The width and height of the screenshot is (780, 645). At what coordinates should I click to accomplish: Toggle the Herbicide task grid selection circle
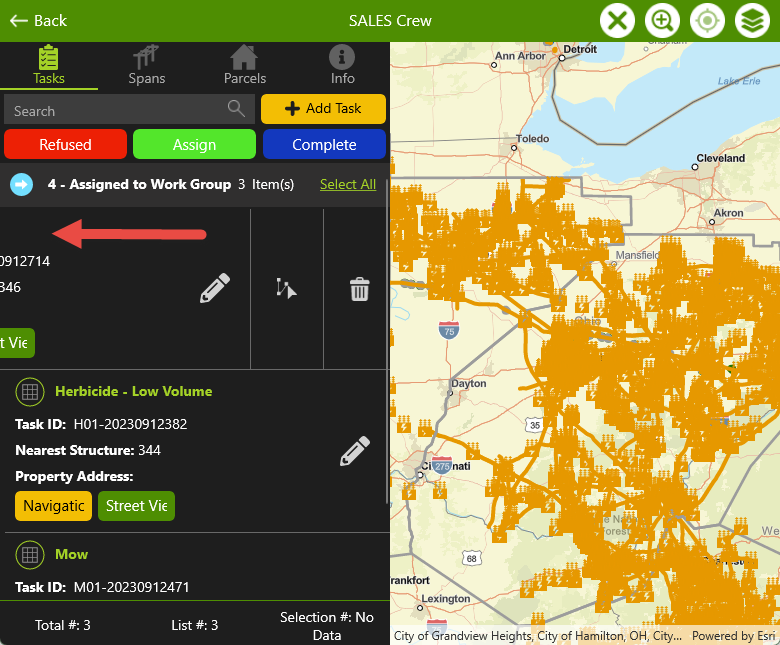30,391
